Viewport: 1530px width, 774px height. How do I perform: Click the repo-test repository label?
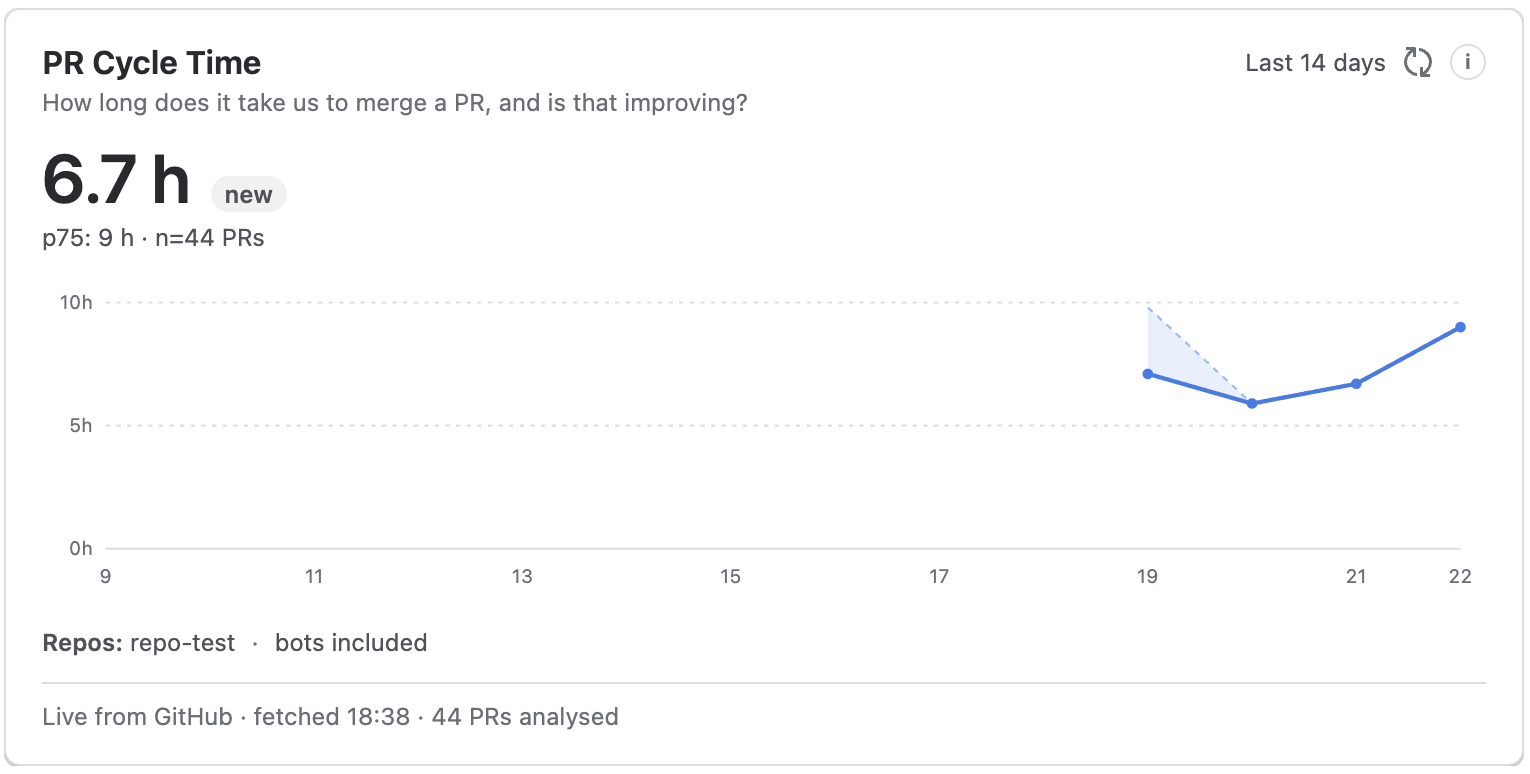point(182,643)
